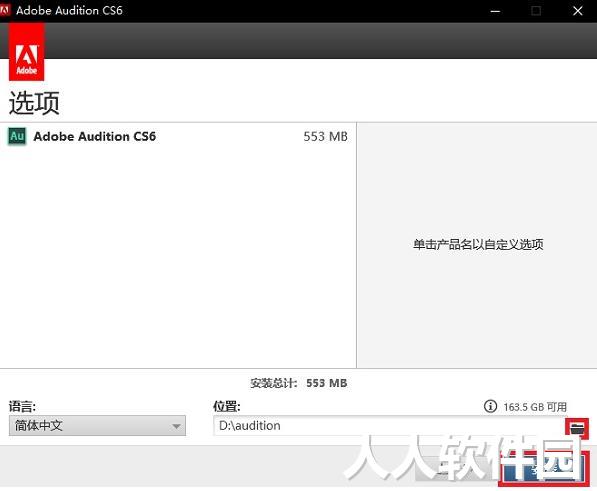Viewport: 597px width, 491px height.
Task: Click the red Adobe logo
Action: tap(27, 52)
